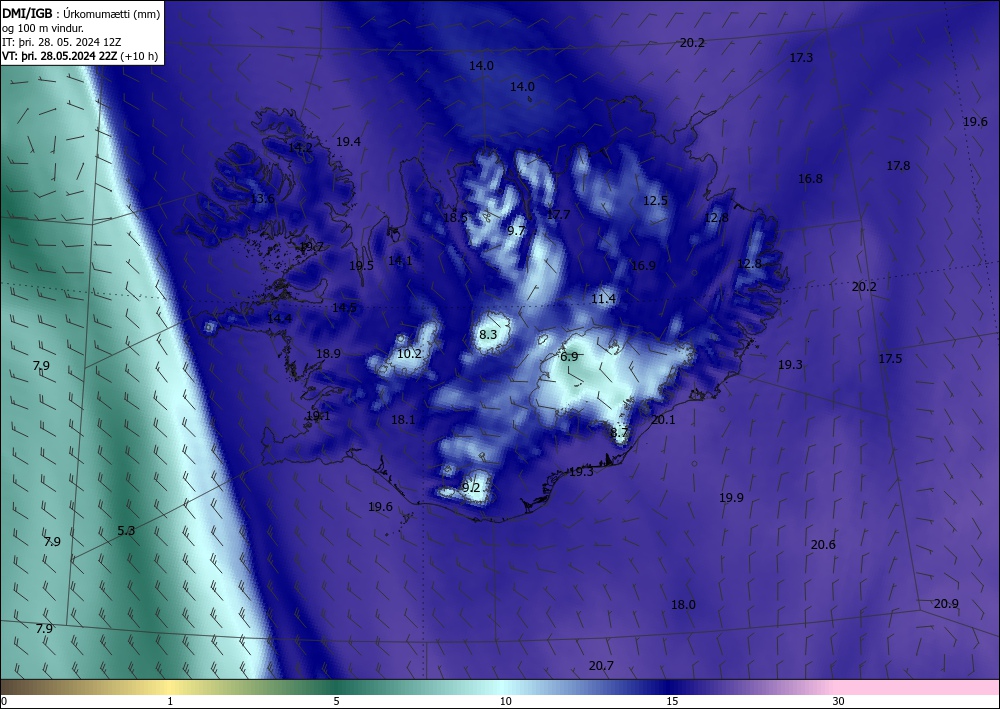This screenshot has height=709, width=1000.
Task: Click the map value 14.4
Action: click(279, 318)
